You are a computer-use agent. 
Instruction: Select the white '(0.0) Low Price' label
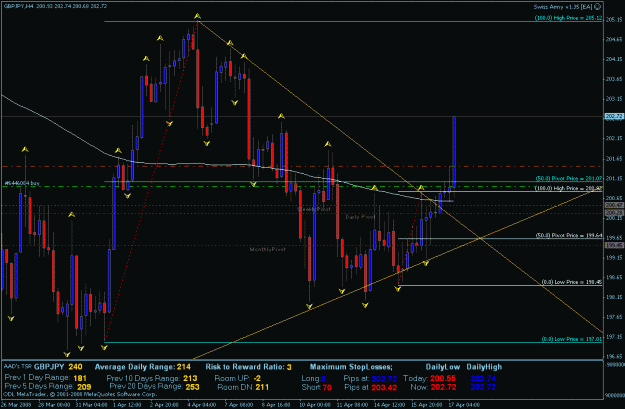572,282
